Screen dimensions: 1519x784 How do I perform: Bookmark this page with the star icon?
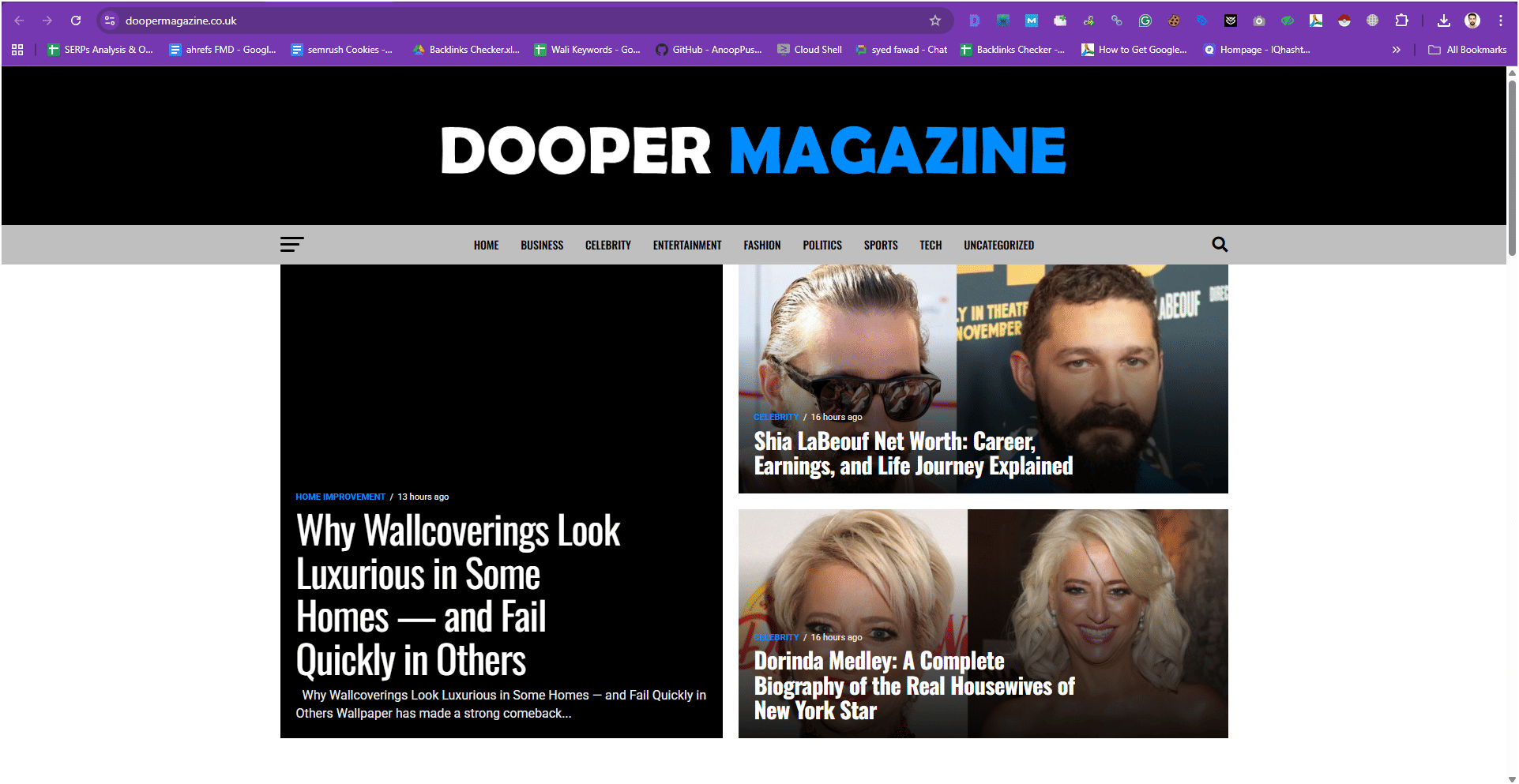pos(935,21)
